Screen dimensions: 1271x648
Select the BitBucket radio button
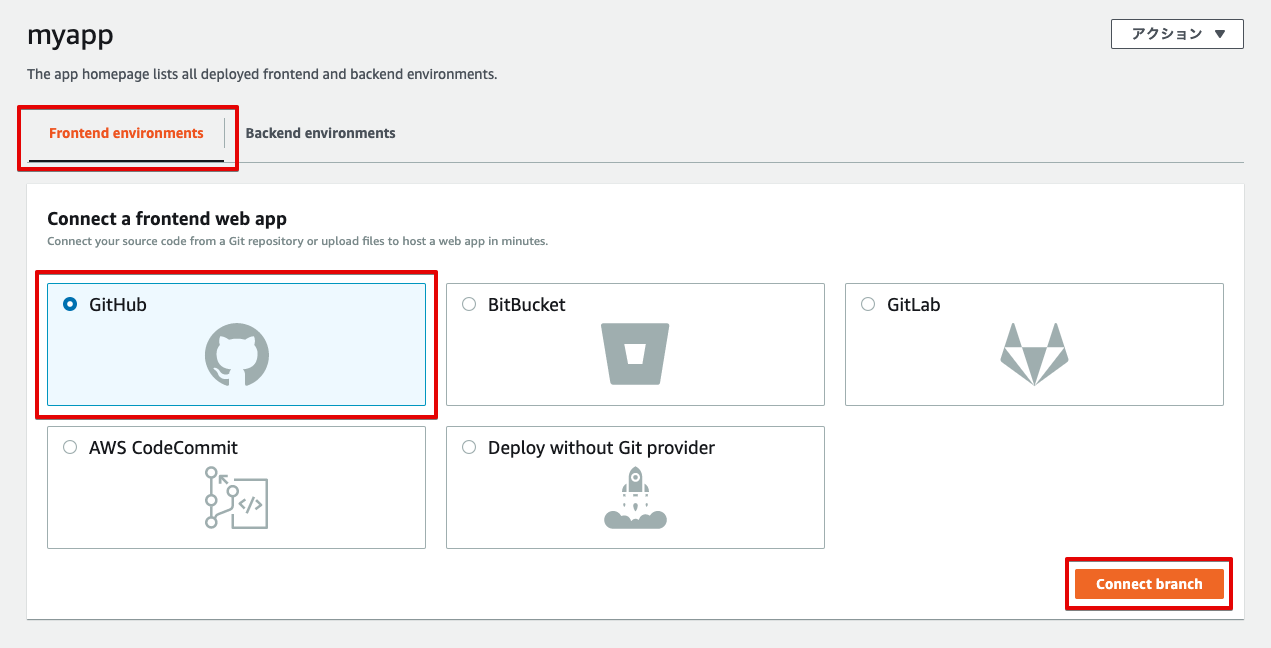click(x=469, y=304)
